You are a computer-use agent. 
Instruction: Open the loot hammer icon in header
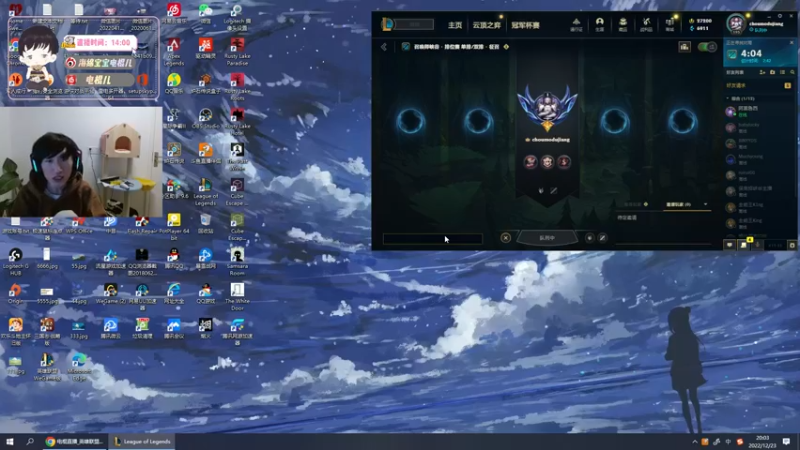click(x=646, y=23)
